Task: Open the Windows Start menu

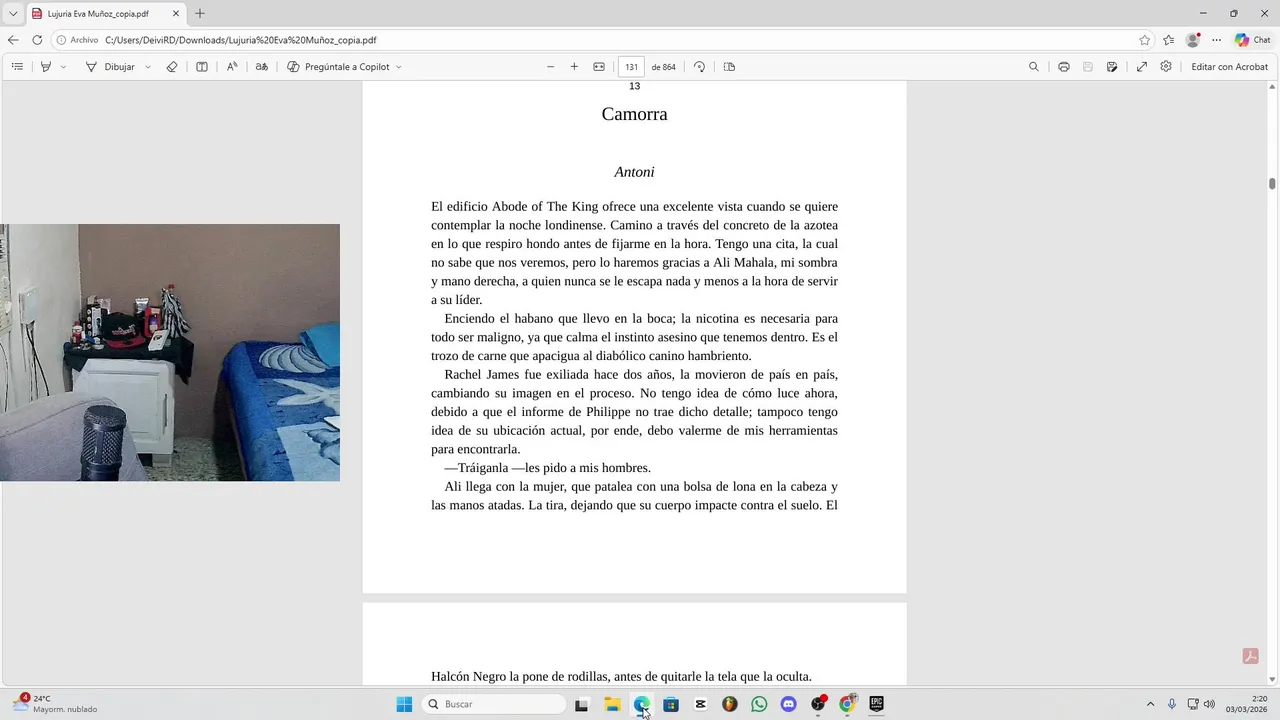Action: (404, 704)
